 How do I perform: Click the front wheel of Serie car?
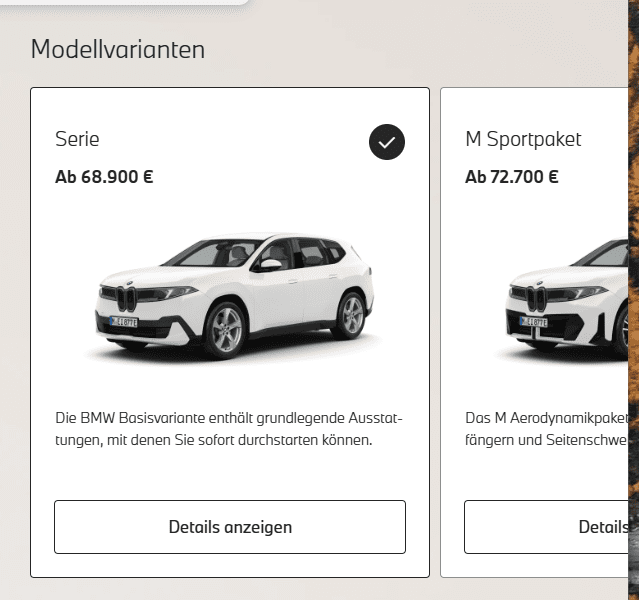point(224,329)
